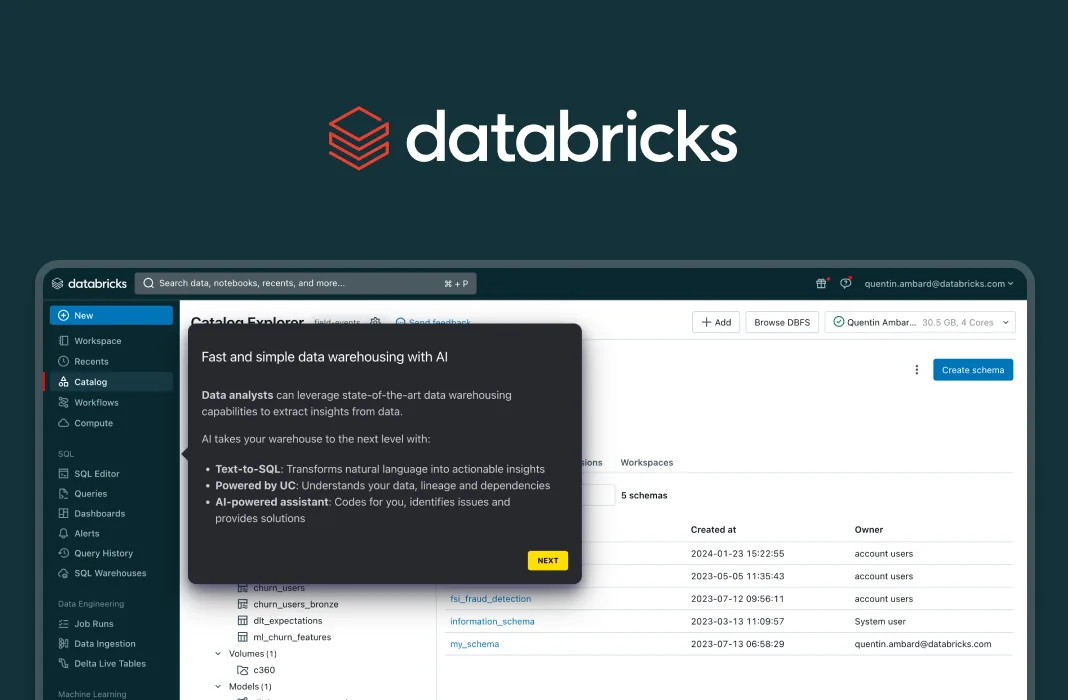Switch to the Workspaces tab
Screen dimensions: 1068x700
pos(646,462)
